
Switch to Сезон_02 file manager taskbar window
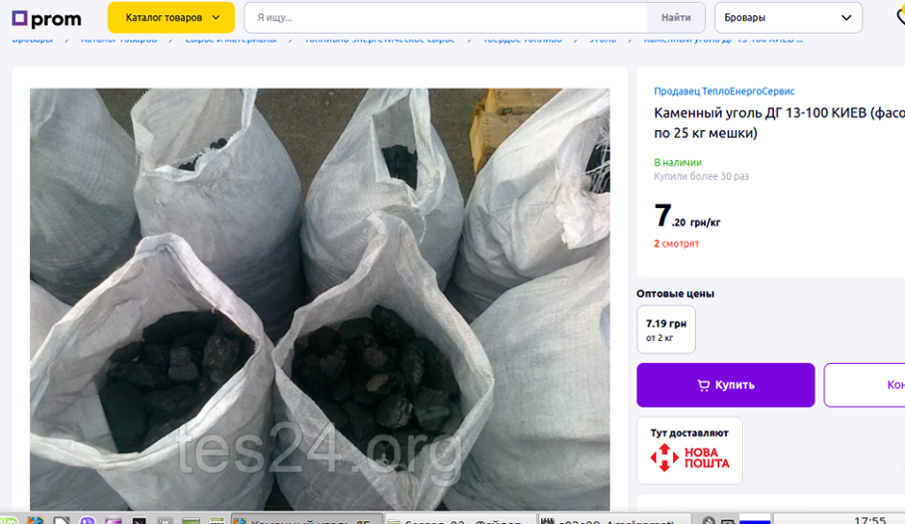460,519
